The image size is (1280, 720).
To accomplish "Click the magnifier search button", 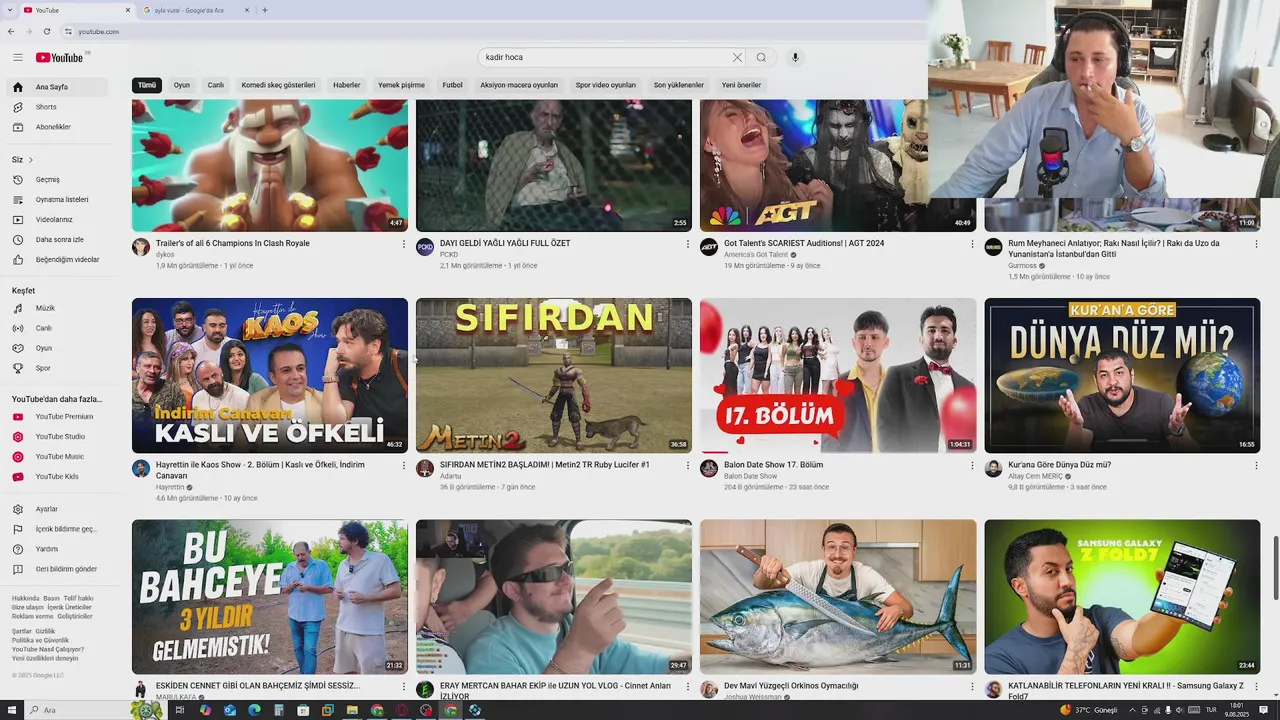I will coord(761,57).
